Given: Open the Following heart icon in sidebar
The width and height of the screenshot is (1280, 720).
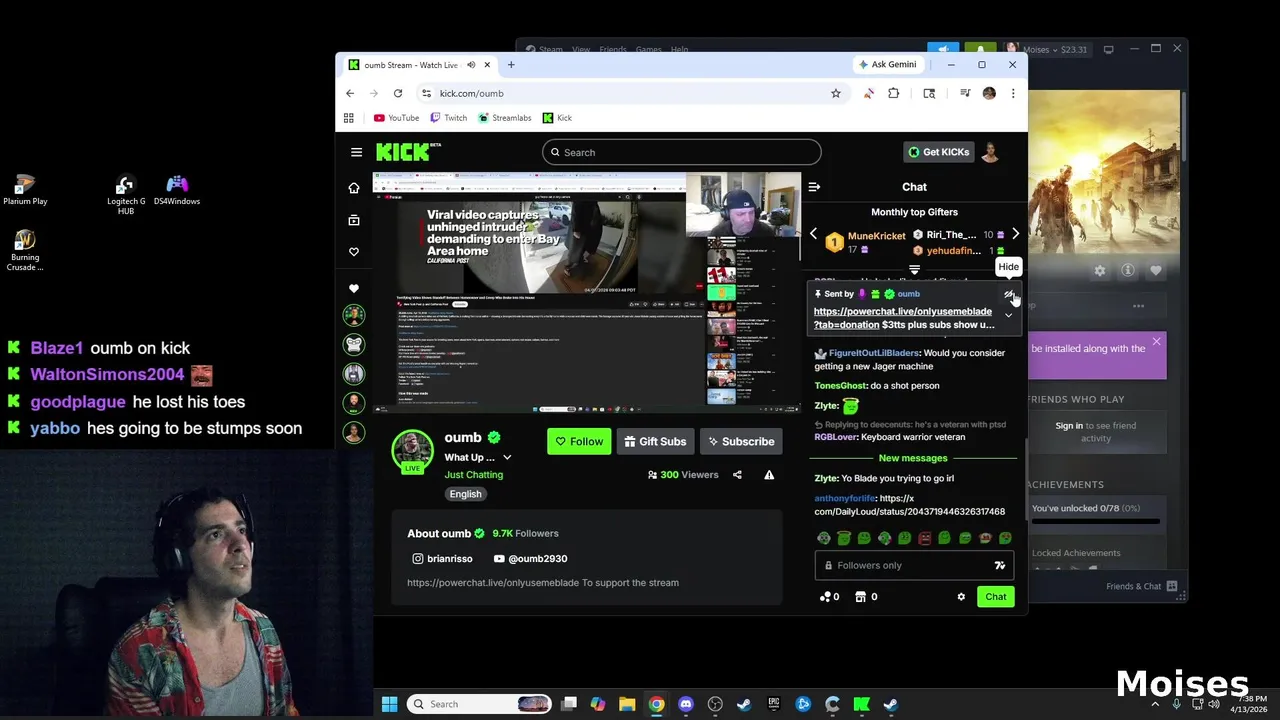Looking at the screenshot, I should tap(353, 252).
